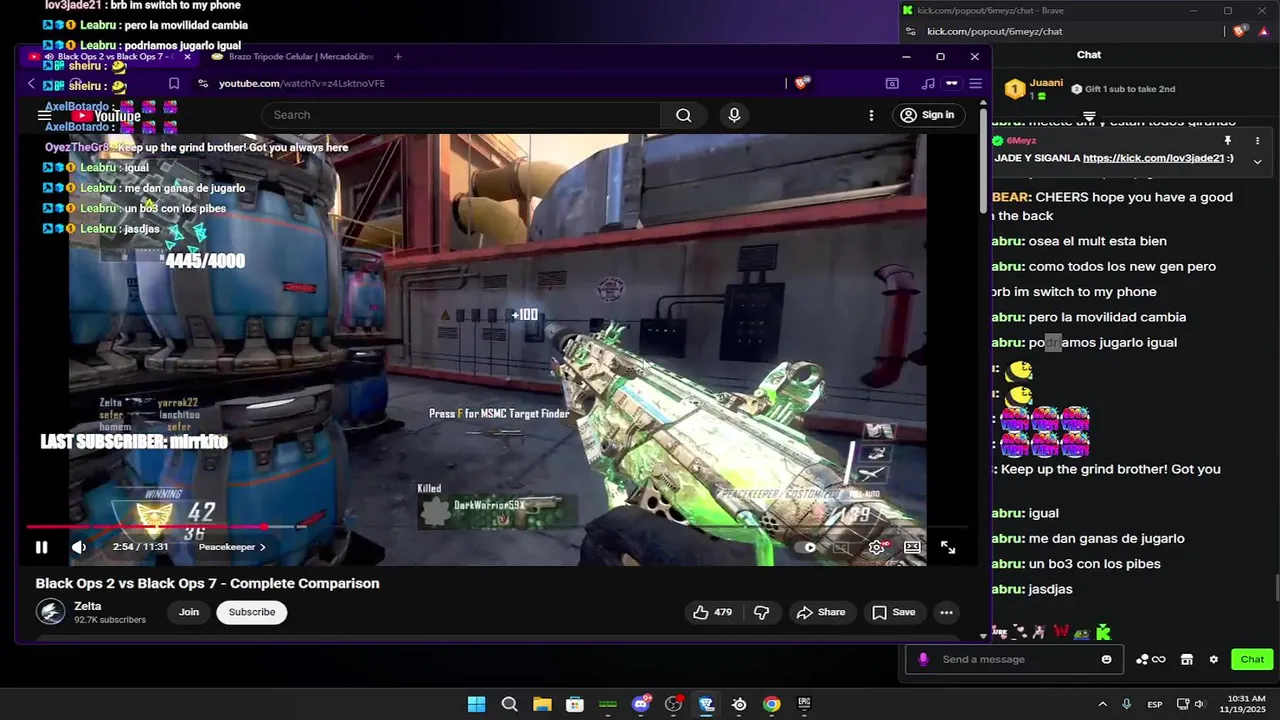Screen dimensions: 1280x720
Task: Dislike the video
Action: pos(761,612)
